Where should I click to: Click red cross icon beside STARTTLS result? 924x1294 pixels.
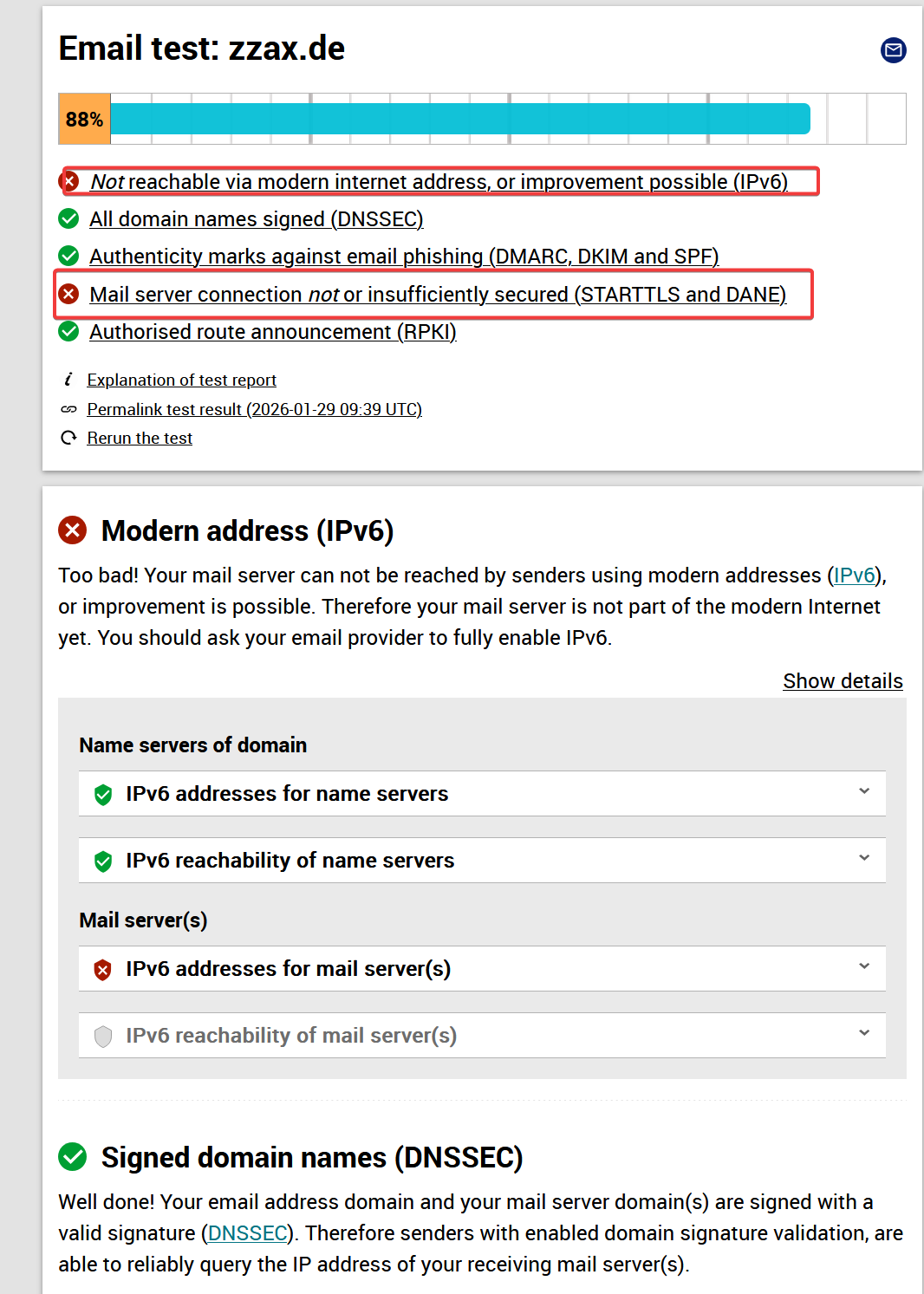click(68, 295)
